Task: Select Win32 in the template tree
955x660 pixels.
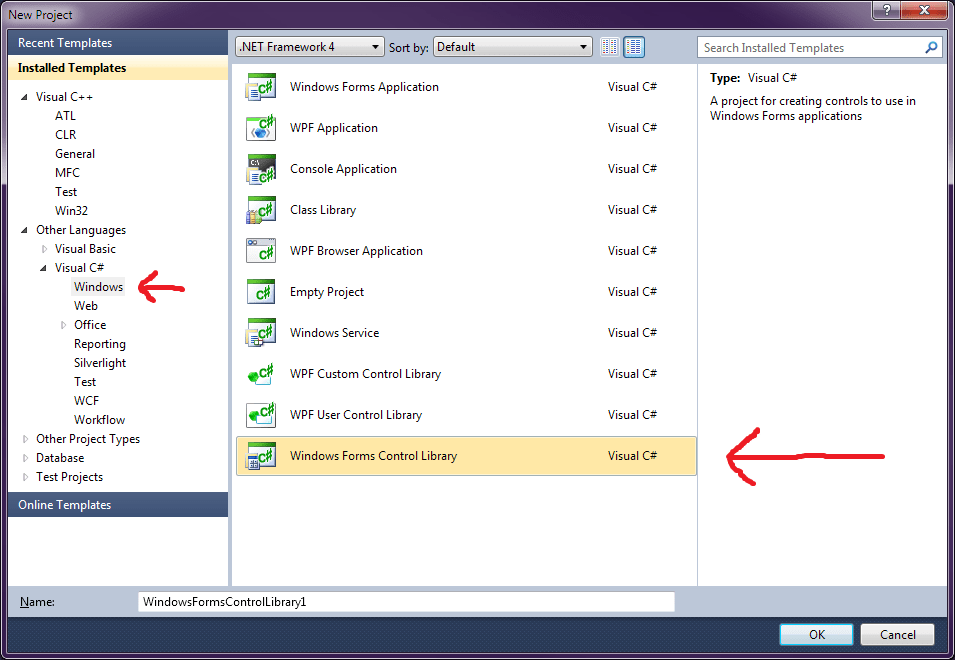Action: click(71, 211)
